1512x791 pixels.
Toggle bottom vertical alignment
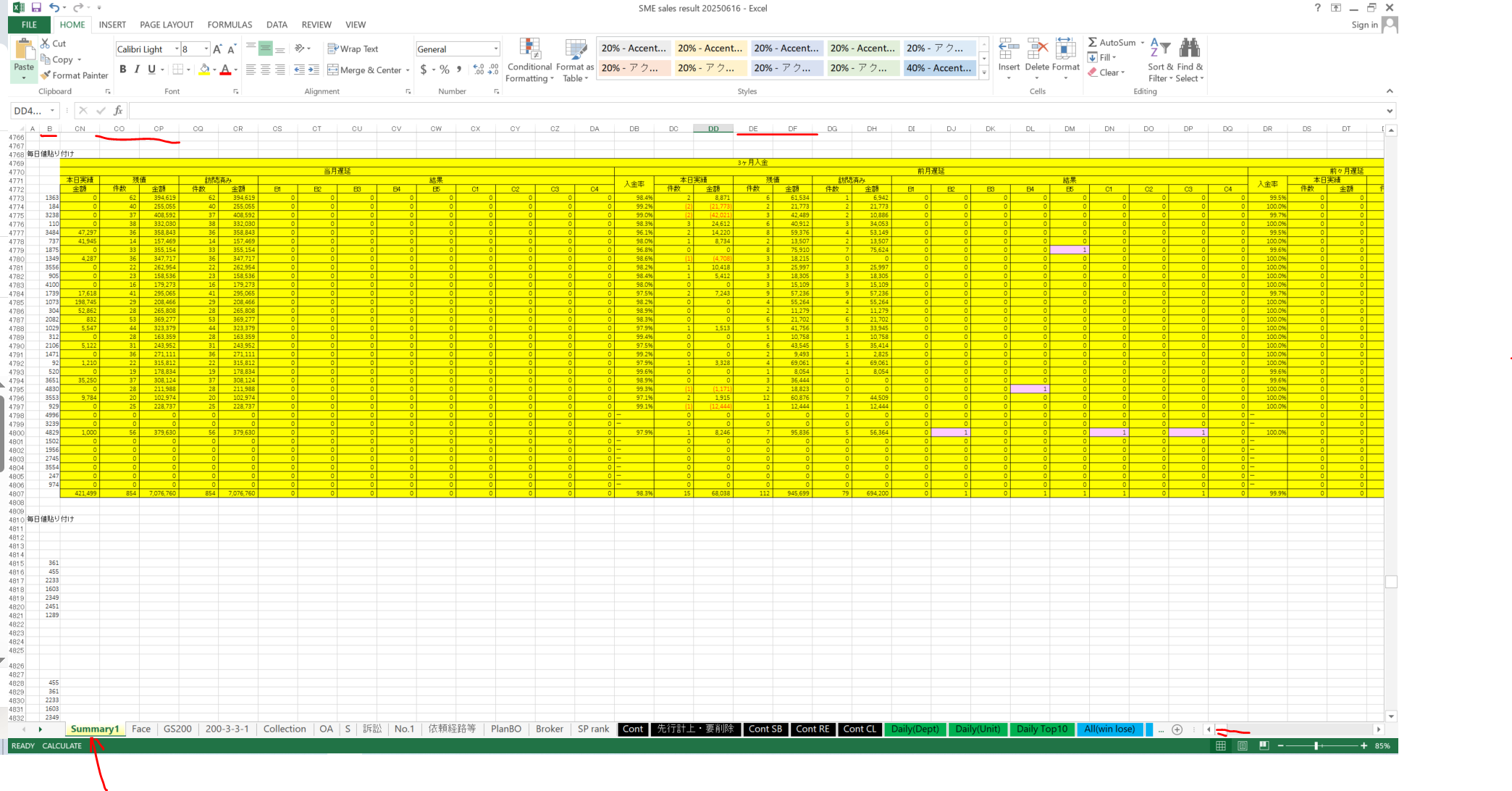[x=280, y=49]
